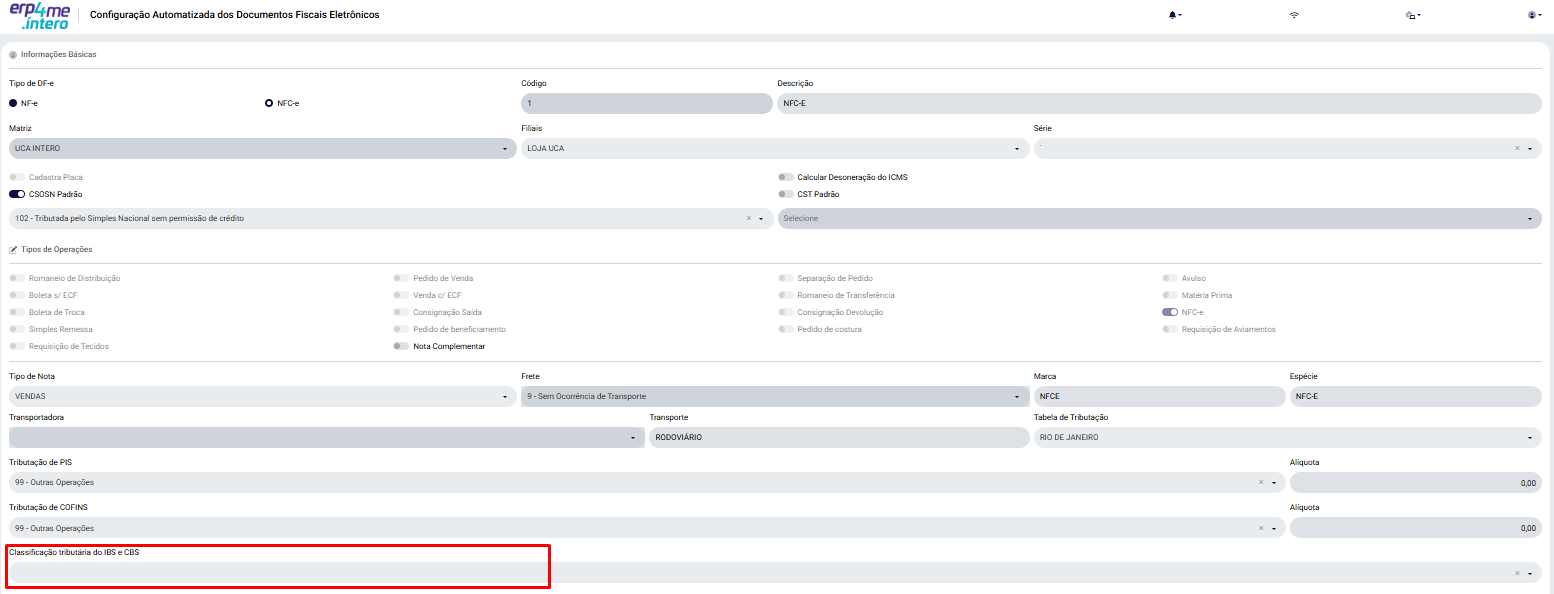
Task: Clear the CSOSN 102 selection x icon
Action: coord(748,218)
